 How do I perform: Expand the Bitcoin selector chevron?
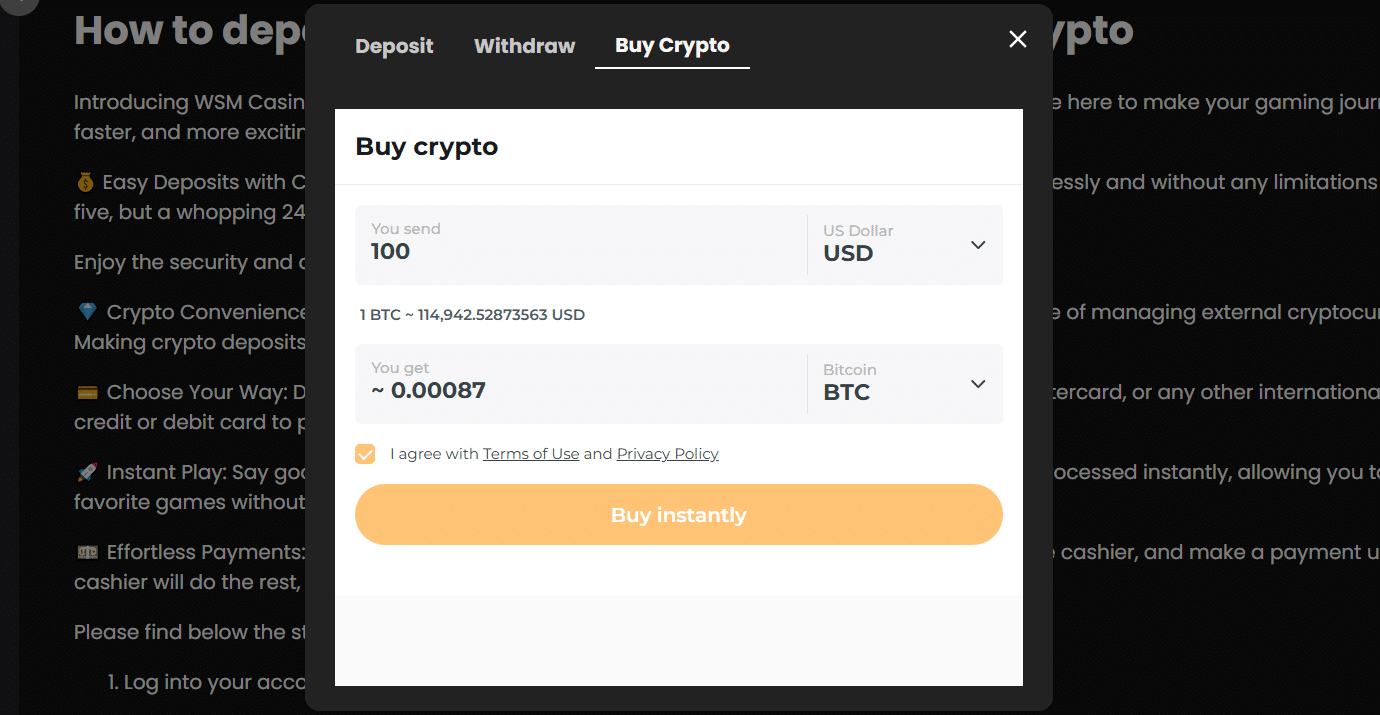[x=977, y=383]
